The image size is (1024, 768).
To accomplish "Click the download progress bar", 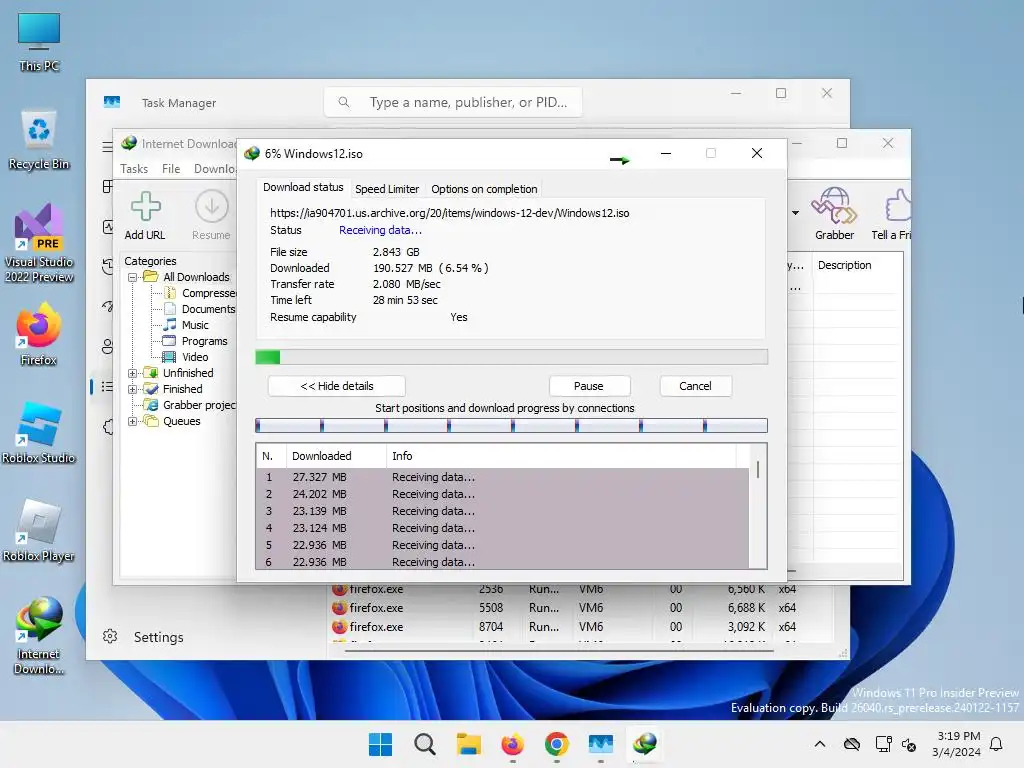I will tap(511, 357).
